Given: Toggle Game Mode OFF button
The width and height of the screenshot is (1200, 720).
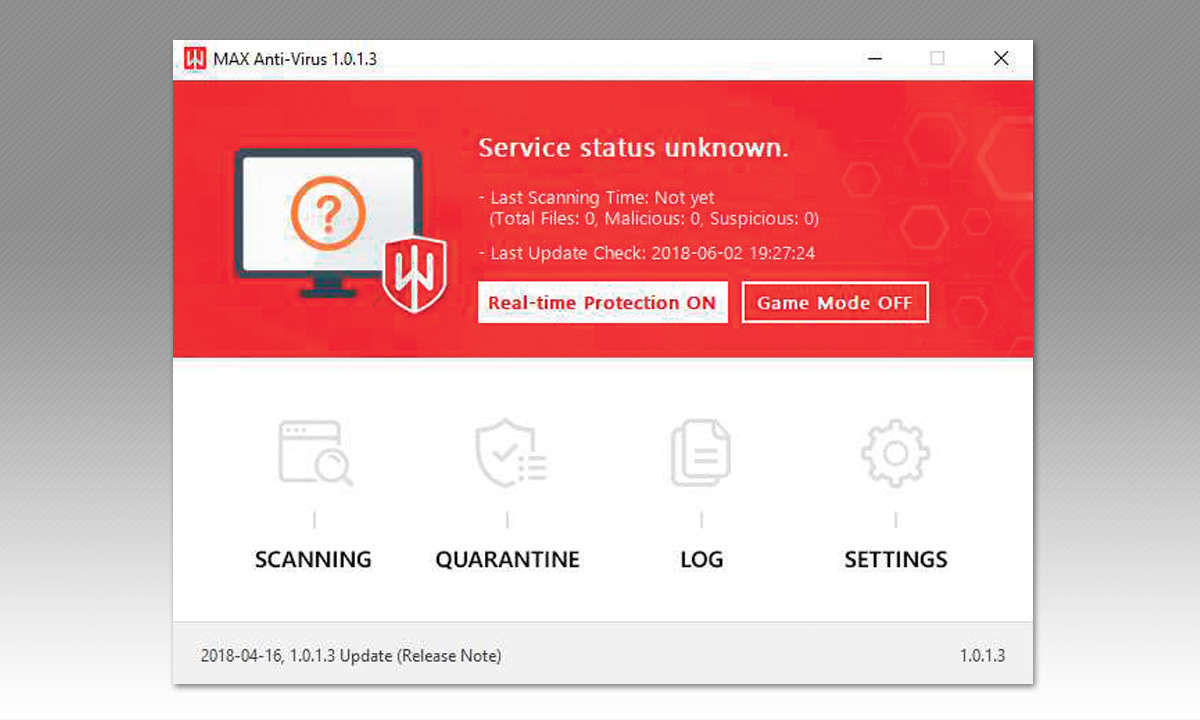Looking at the screenshot, I should point(835,302).
